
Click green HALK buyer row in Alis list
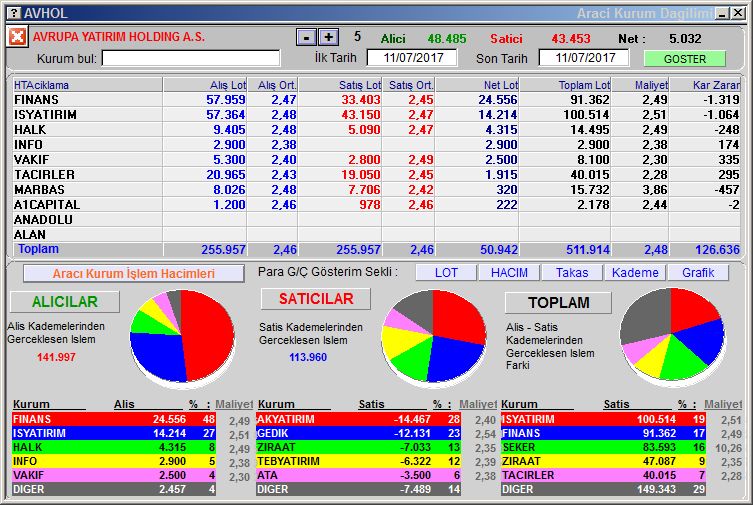tap(114, 447)
